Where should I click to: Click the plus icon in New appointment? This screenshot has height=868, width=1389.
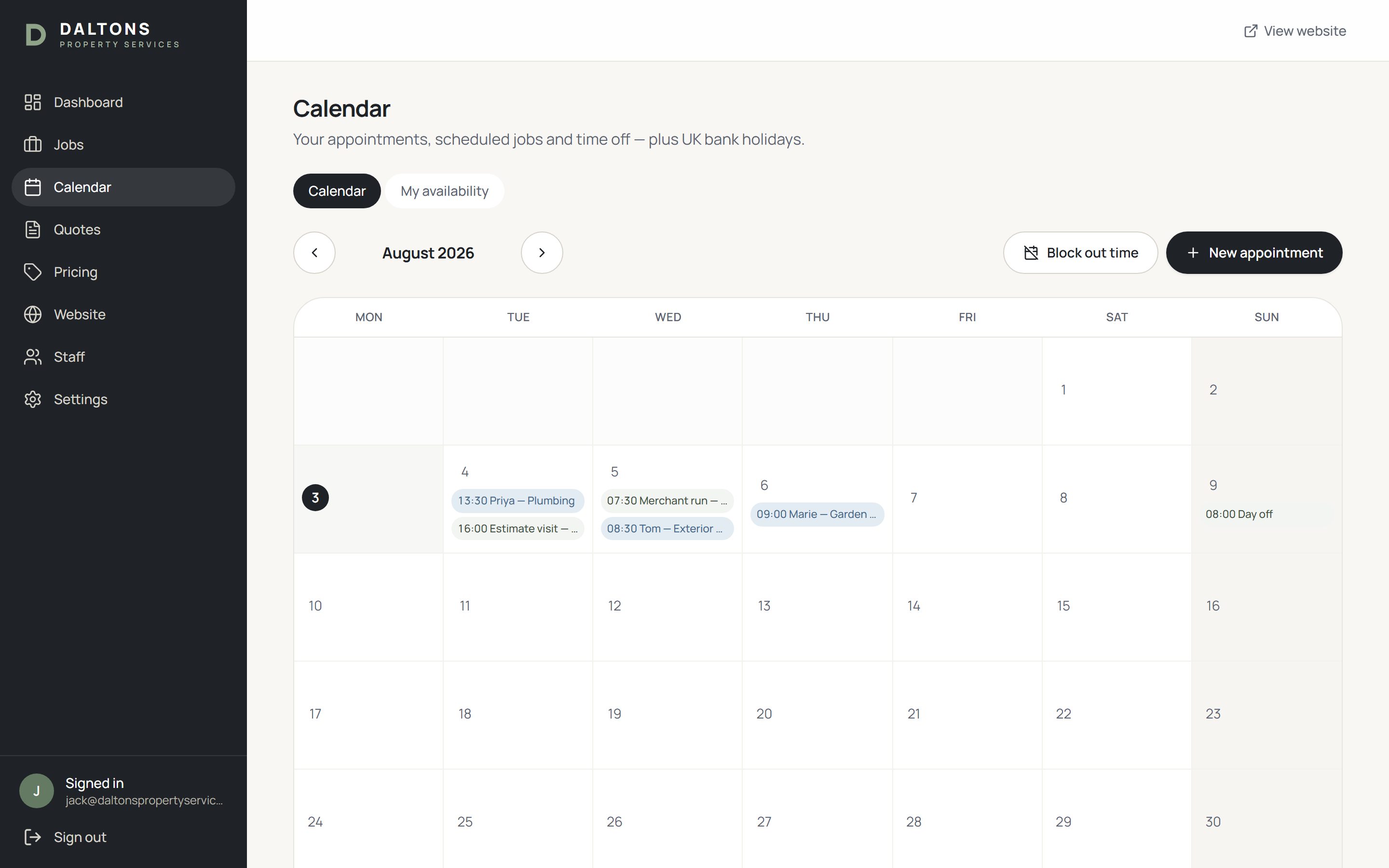pos(1193,253)
